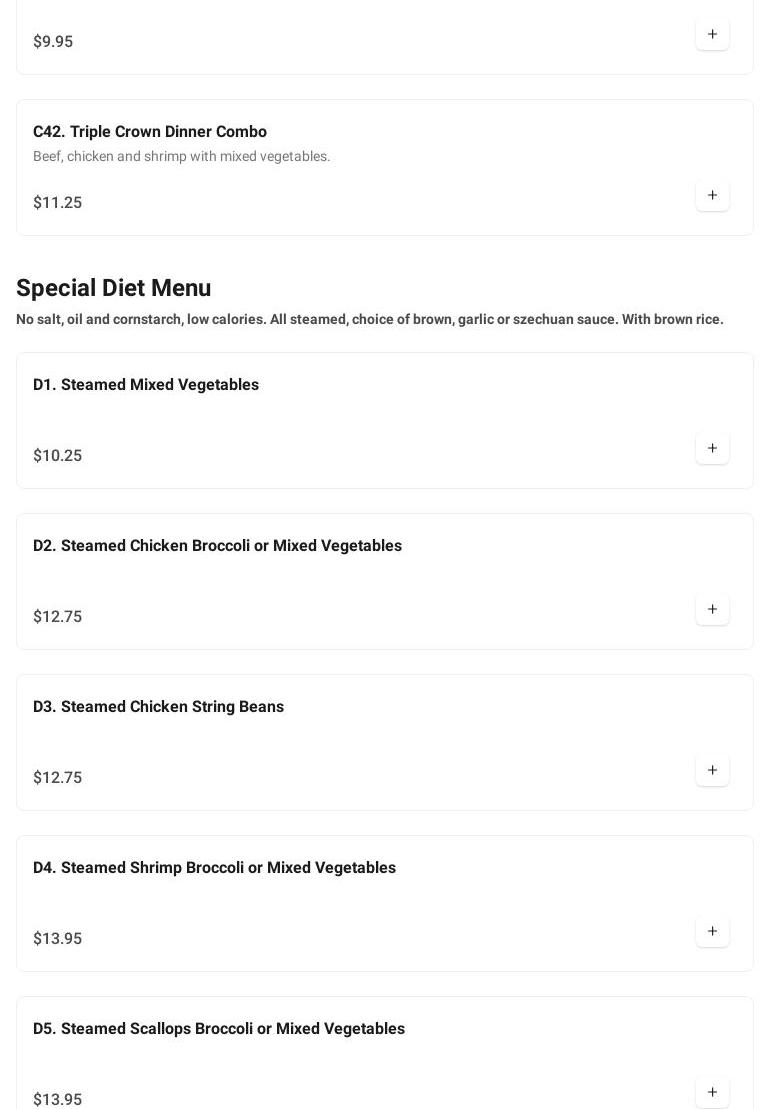This screenshot has height=1109, width=770.
Task: View D3. Steamed Chicken String Beans details
Action: click(158, 707)
